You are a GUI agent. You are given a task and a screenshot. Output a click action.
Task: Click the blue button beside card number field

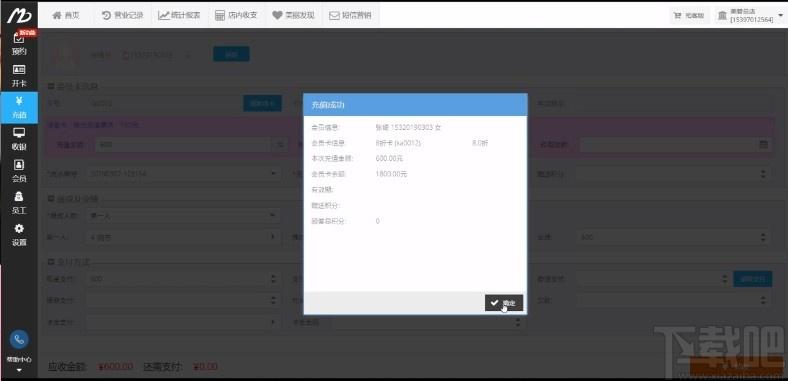click(262, 104)
